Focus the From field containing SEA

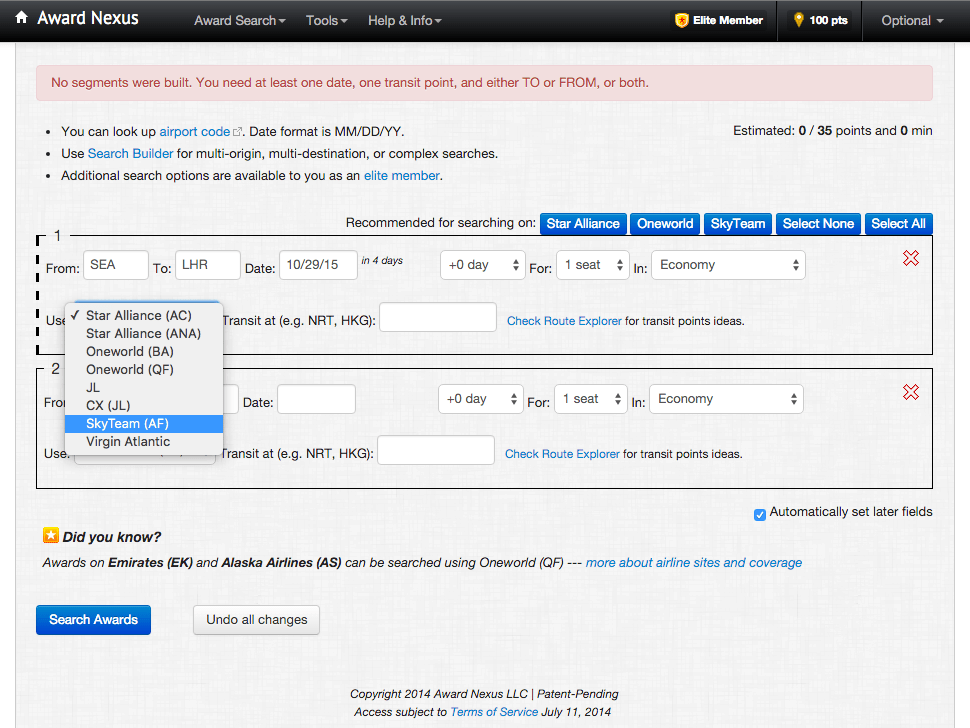(x=116, y=265)
